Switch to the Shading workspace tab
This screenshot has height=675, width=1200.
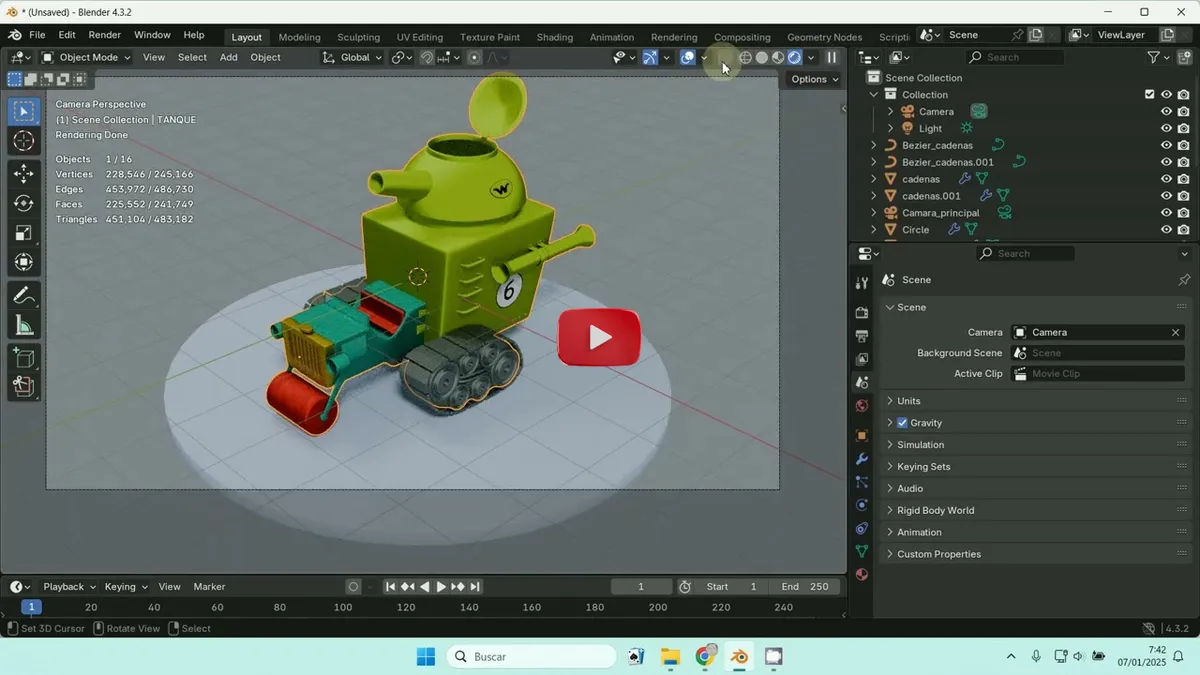pos(554,37)
